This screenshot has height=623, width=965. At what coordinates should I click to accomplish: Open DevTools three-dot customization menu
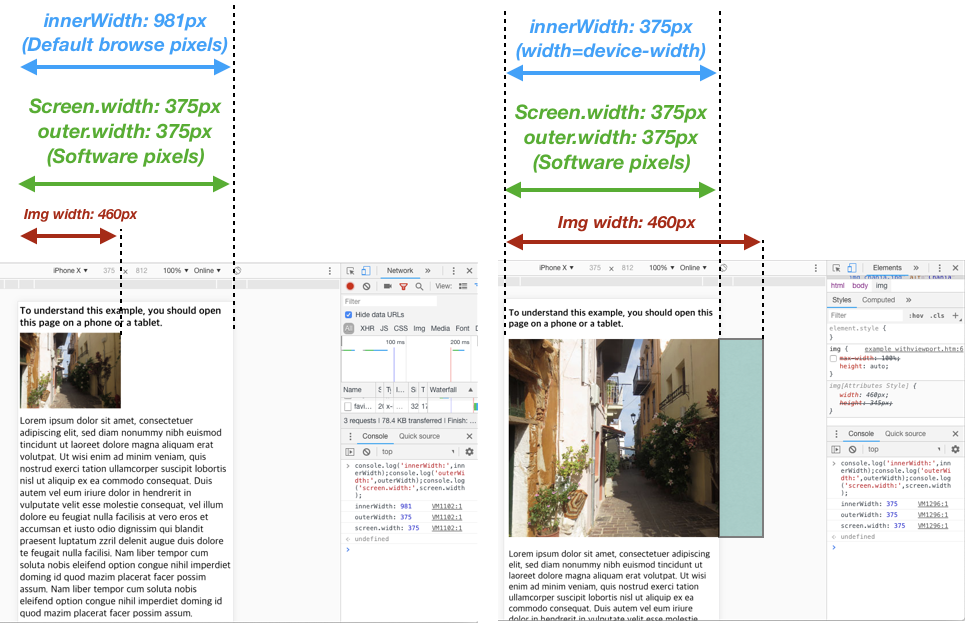(453, 271)
